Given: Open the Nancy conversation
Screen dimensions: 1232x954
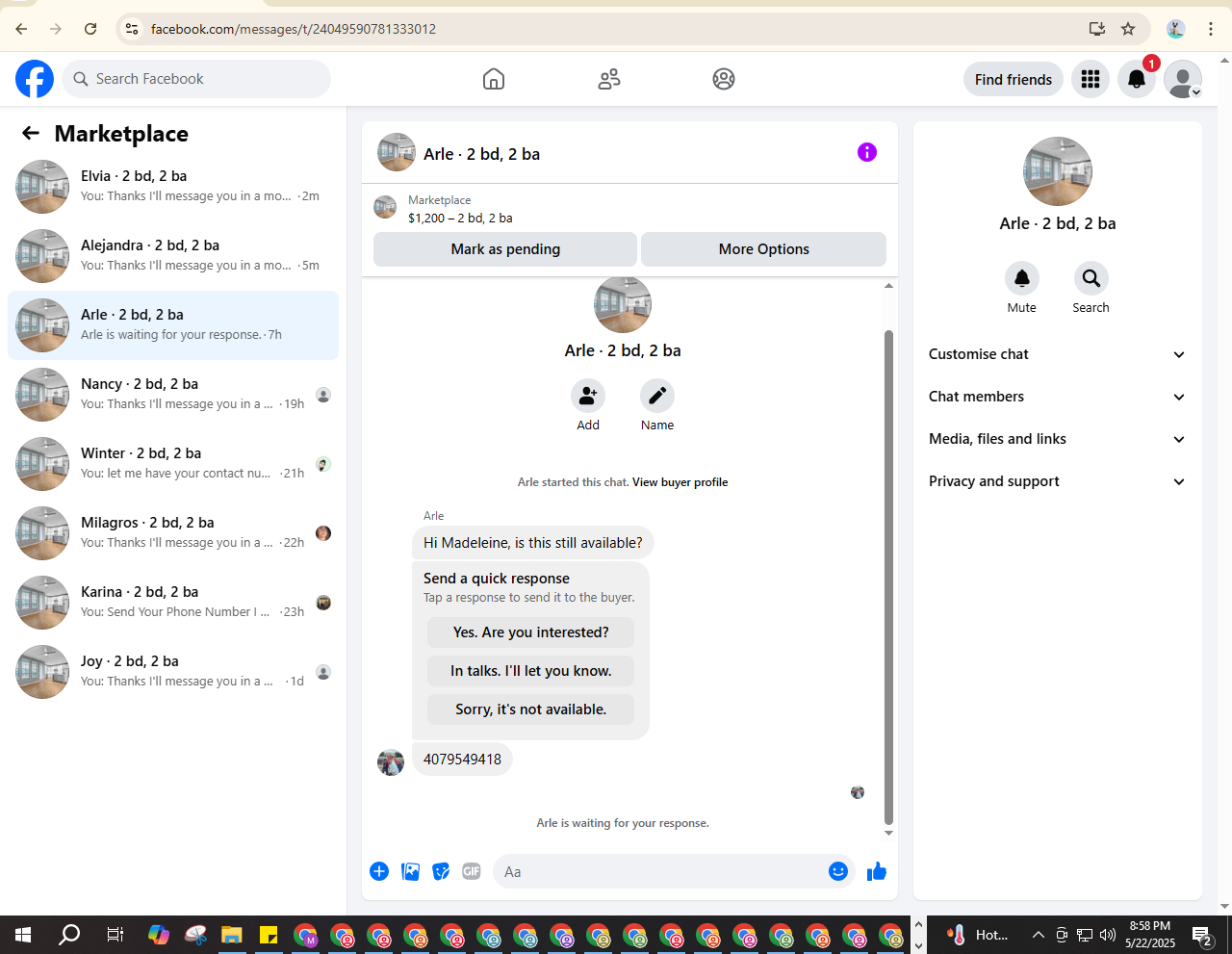Looking at the screenshot, I should (x=173, y=395).
